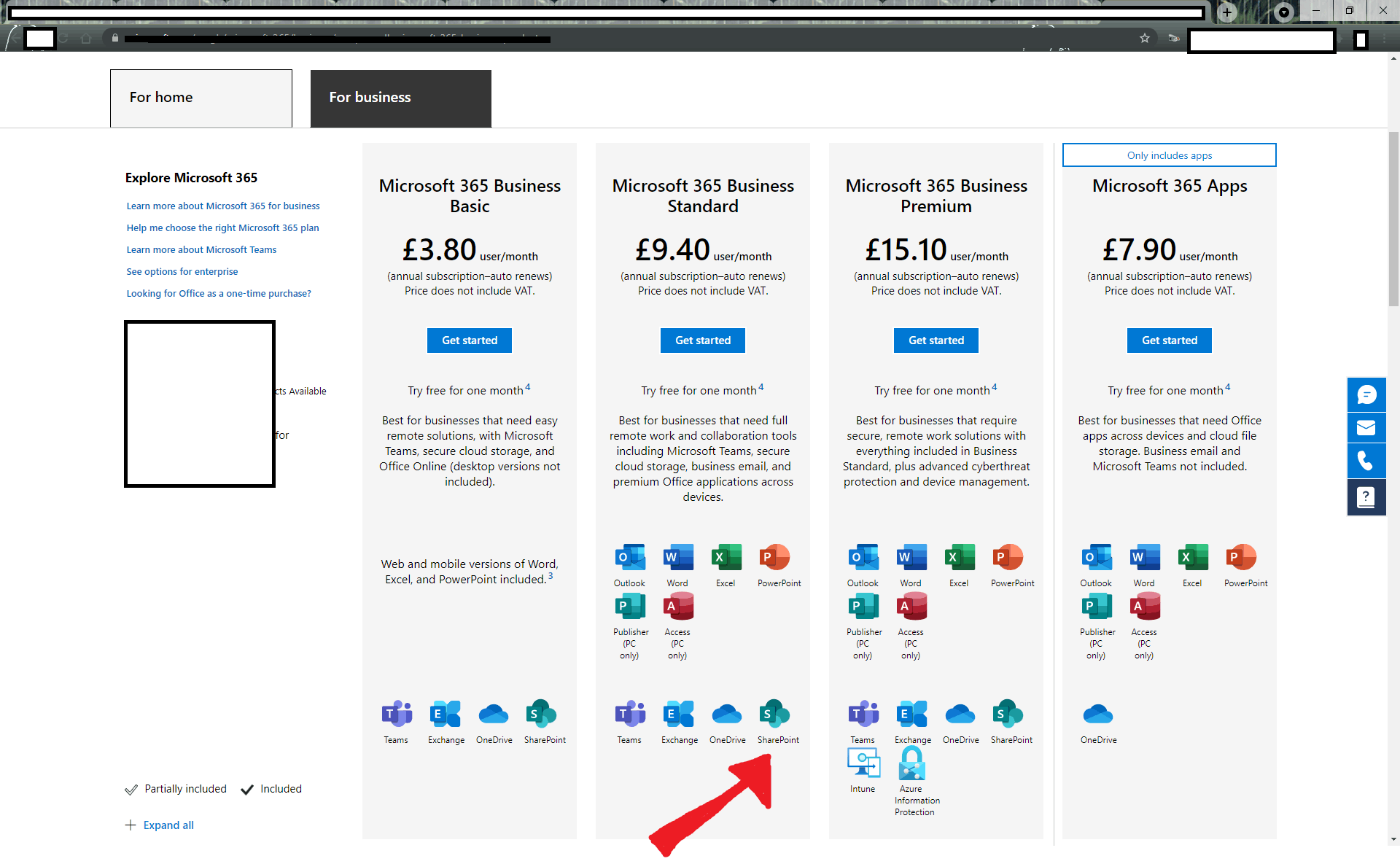Viewport: 1400px width, 864px height.
Task: Open new browser tab with plus
Action: (1227, 12)
